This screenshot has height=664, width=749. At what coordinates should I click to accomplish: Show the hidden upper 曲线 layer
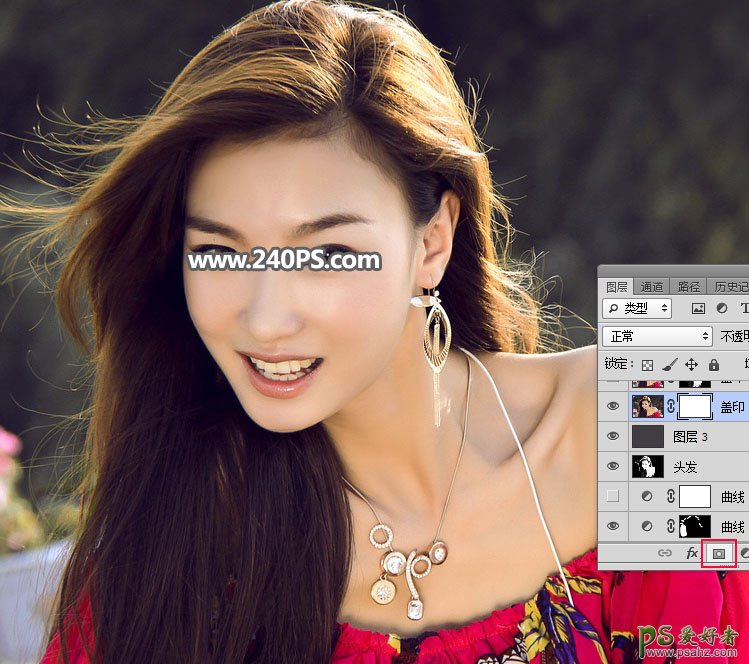(x=613, y=496)
